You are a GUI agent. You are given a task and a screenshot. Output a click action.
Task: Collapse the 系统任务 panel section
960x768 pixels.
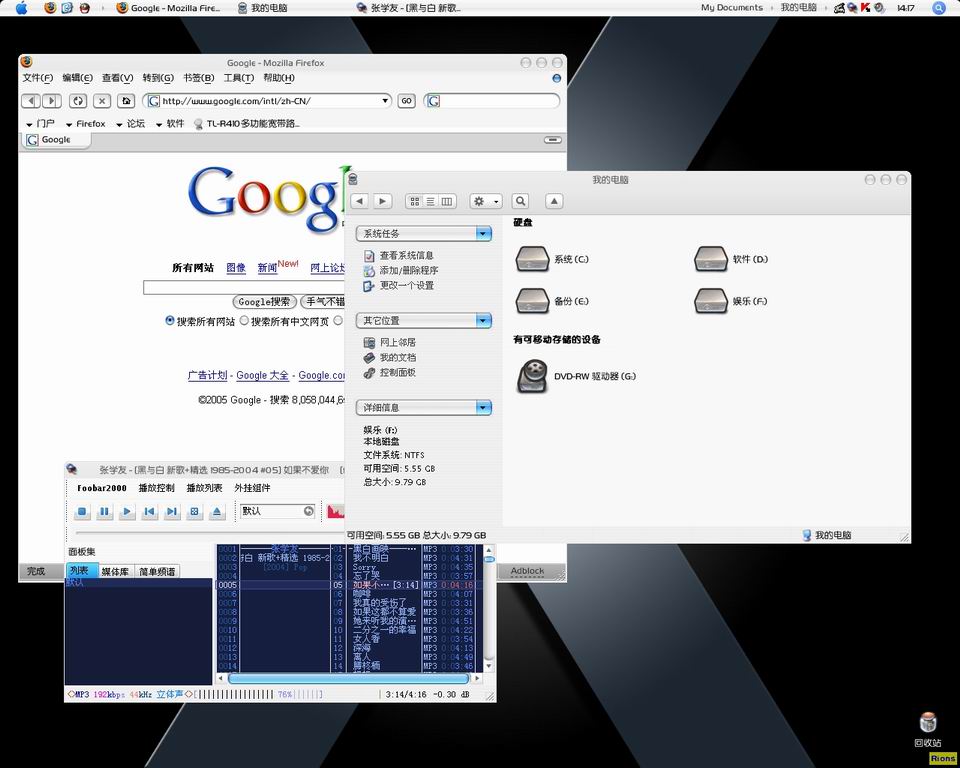(x=484, y=234)
